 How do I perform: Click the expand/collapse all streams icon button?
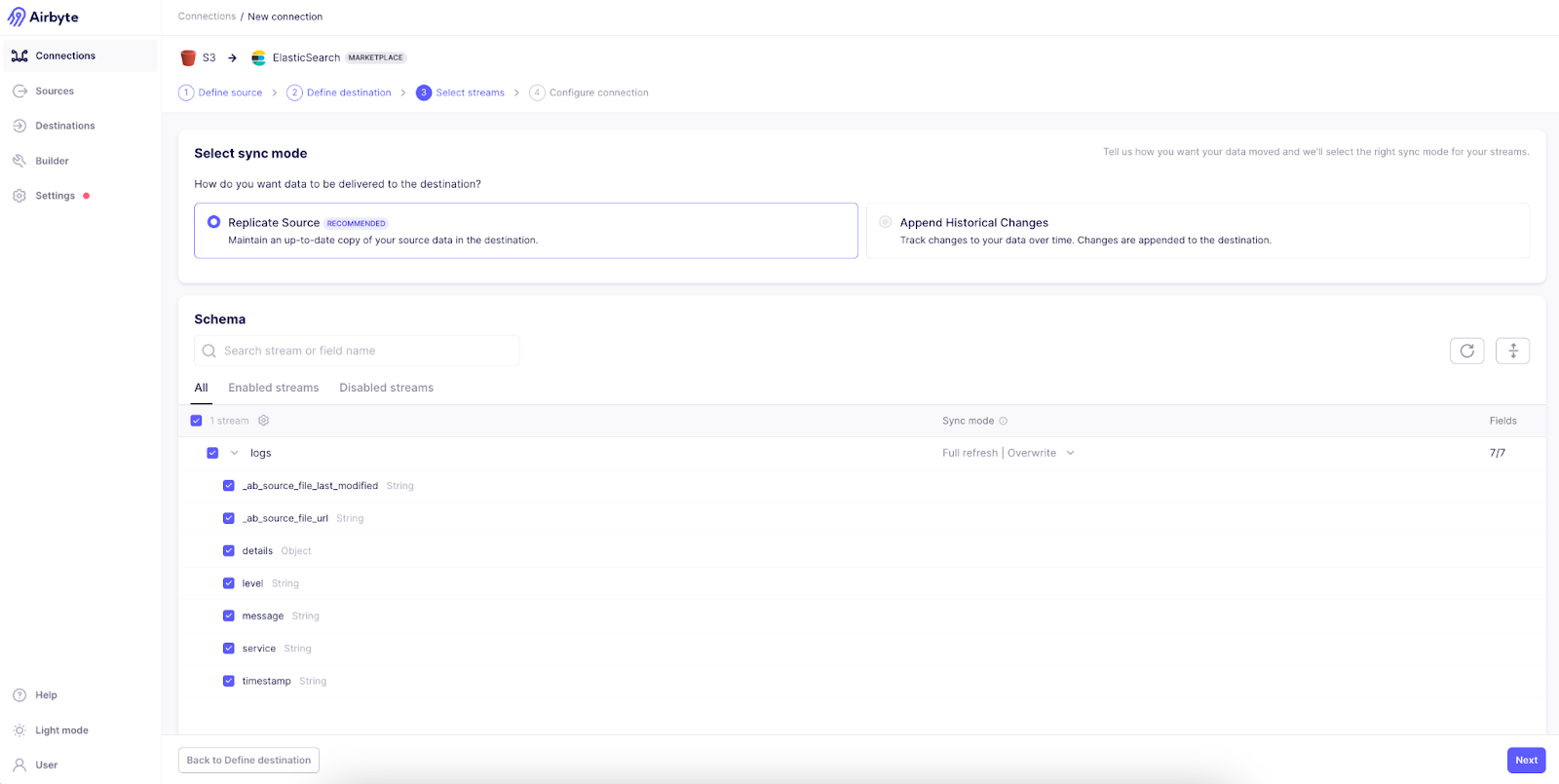point(1512,351)
